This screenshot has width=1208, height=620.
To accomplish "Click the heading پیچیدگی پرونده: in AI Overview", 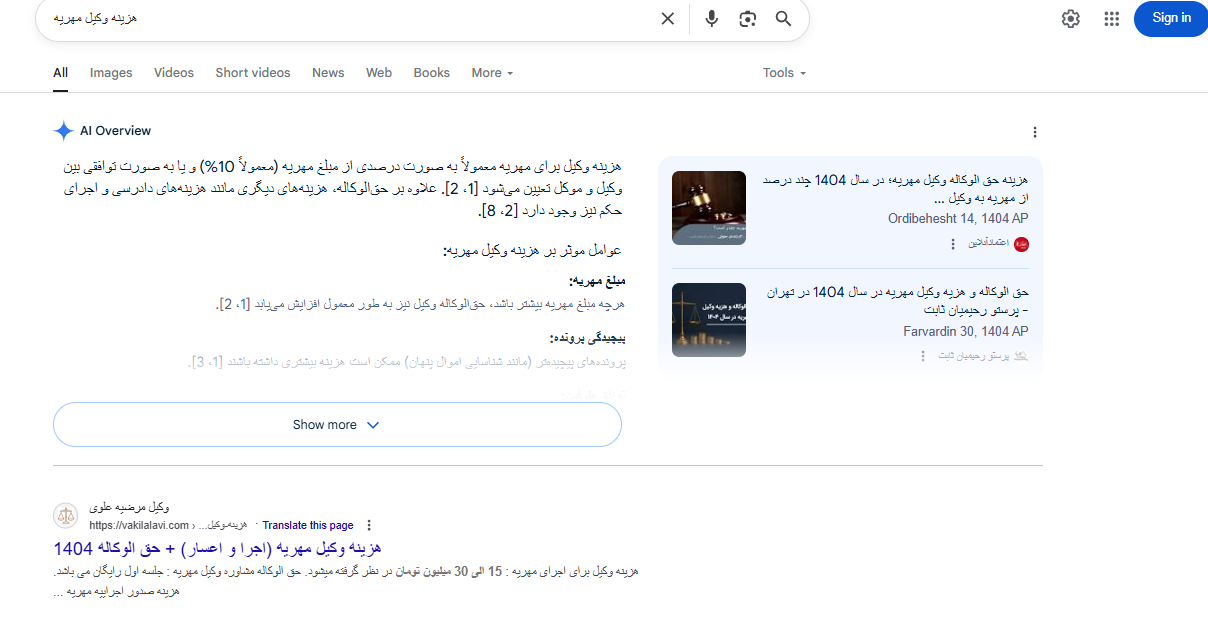I will tap(587, 339).
